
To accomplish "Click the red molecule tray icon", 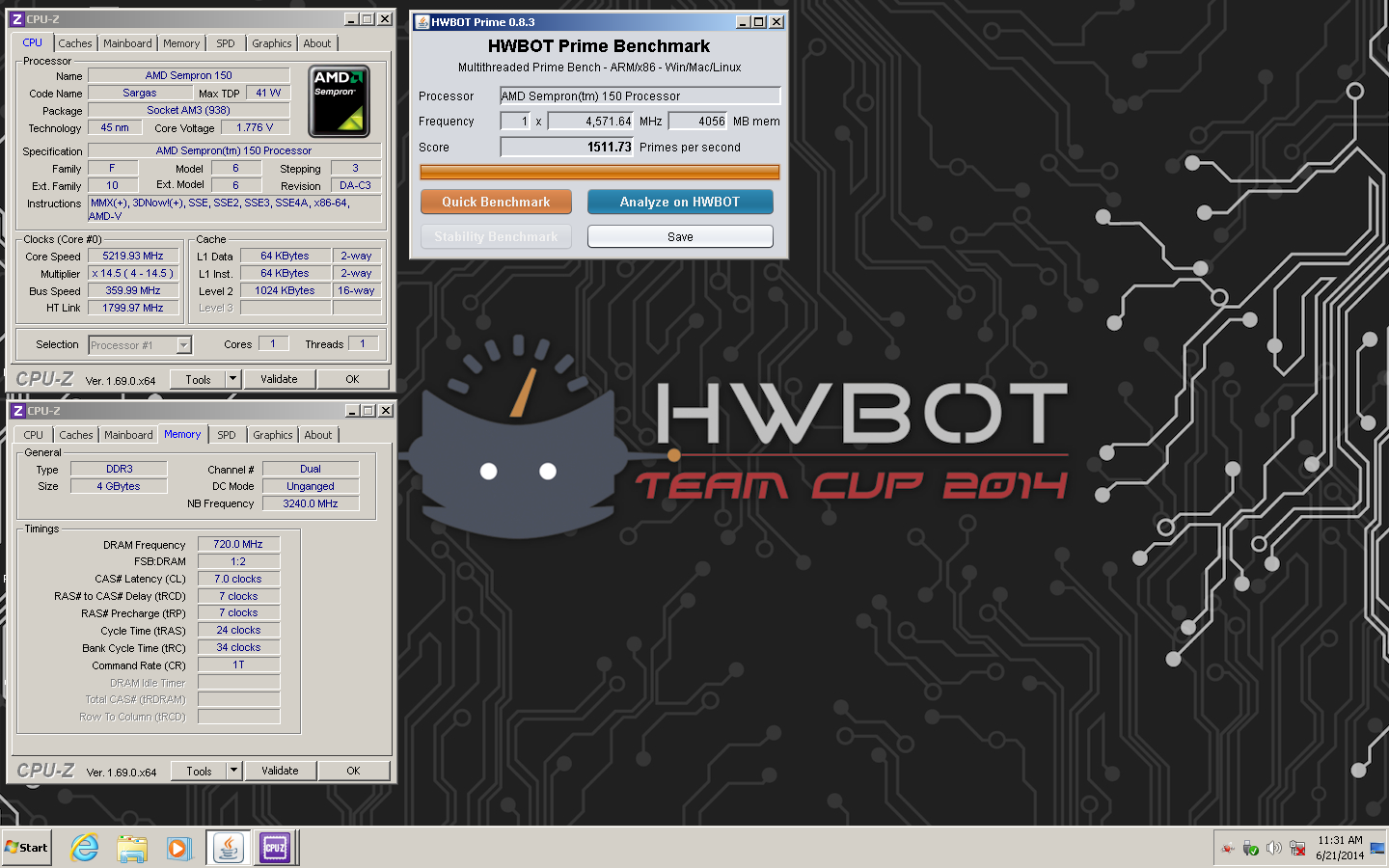I will coord(1227,849).
